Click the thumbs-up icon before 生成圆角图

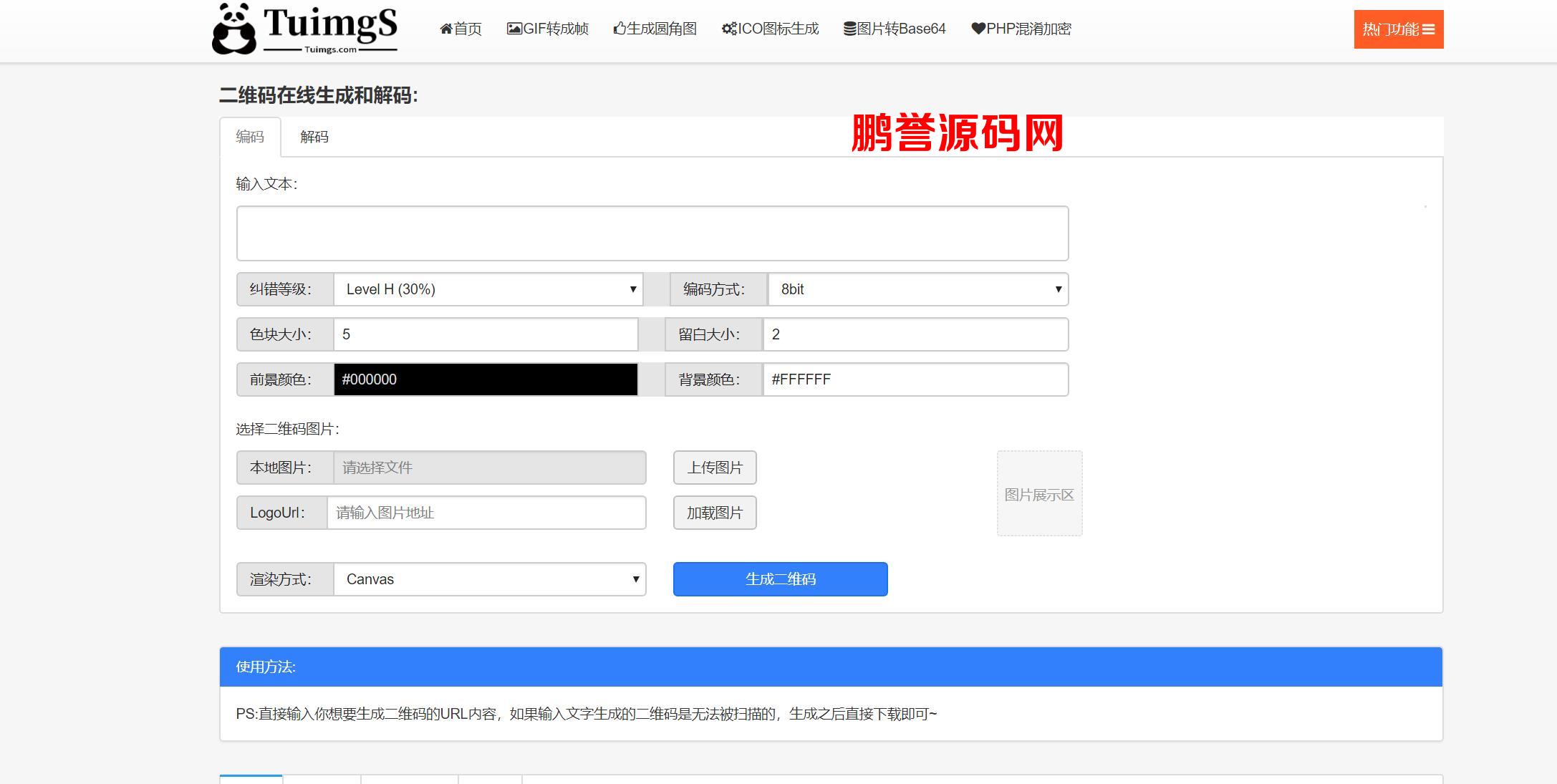(620, 29)
